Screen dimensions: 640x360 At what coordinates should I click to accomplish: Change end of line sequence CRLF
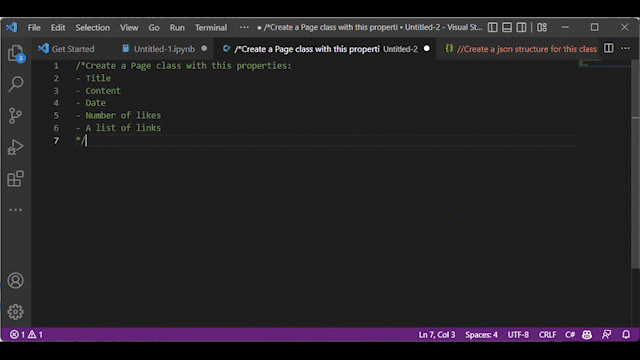547,335
